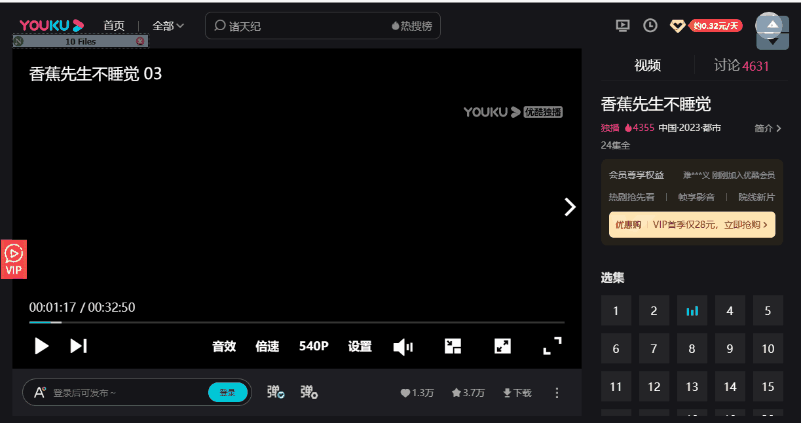Click the blue 登录 button
This screenshot has width=801, height=423.
(227, 392)
